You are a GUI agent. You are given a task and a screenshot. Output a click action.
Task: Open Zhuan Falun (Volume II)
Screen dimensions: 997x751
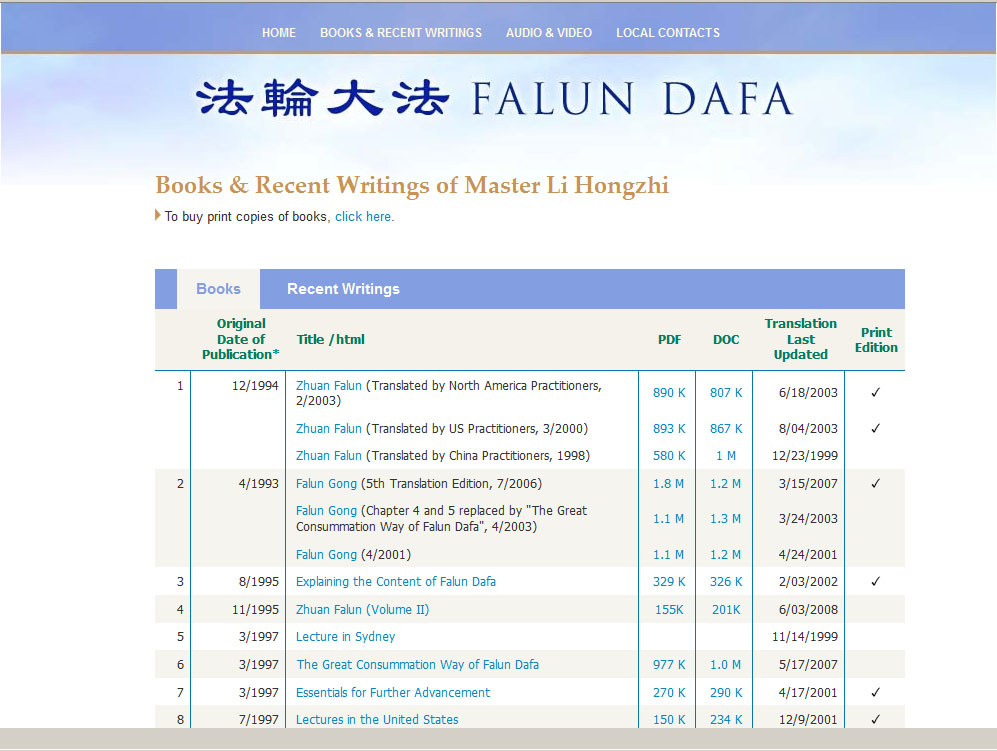click(362, 609)
